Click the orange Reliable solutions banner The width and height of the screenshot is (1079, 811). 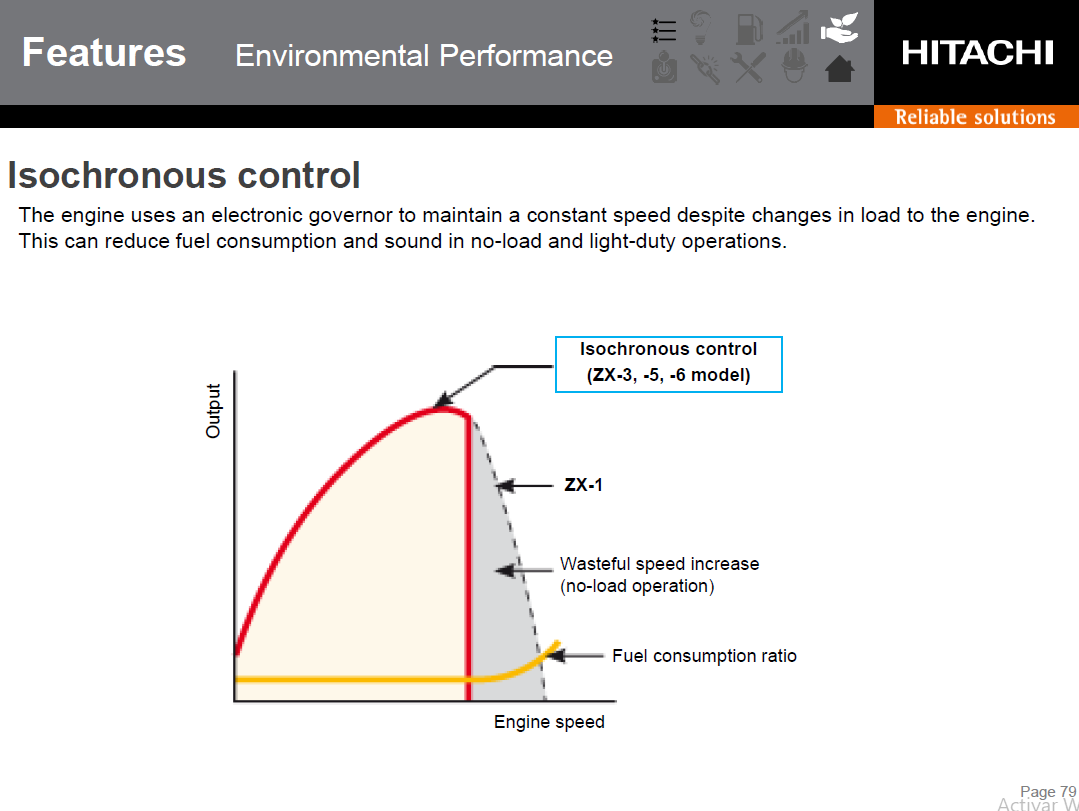pyautogui.click(x=975, y=117)
